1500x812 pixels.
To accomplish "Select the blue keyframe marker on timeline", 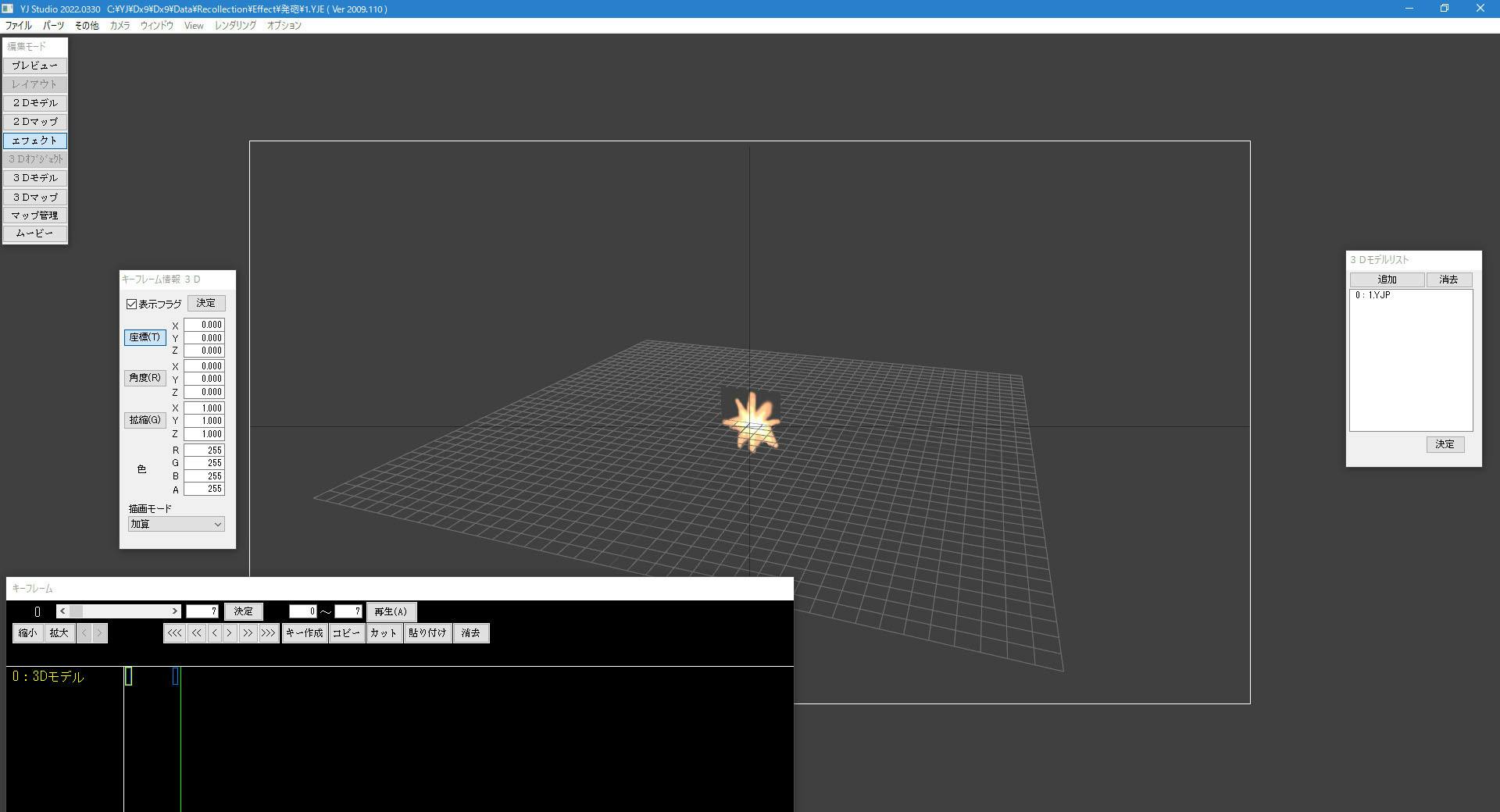I will pyautogui.click(x=176, y=677).
